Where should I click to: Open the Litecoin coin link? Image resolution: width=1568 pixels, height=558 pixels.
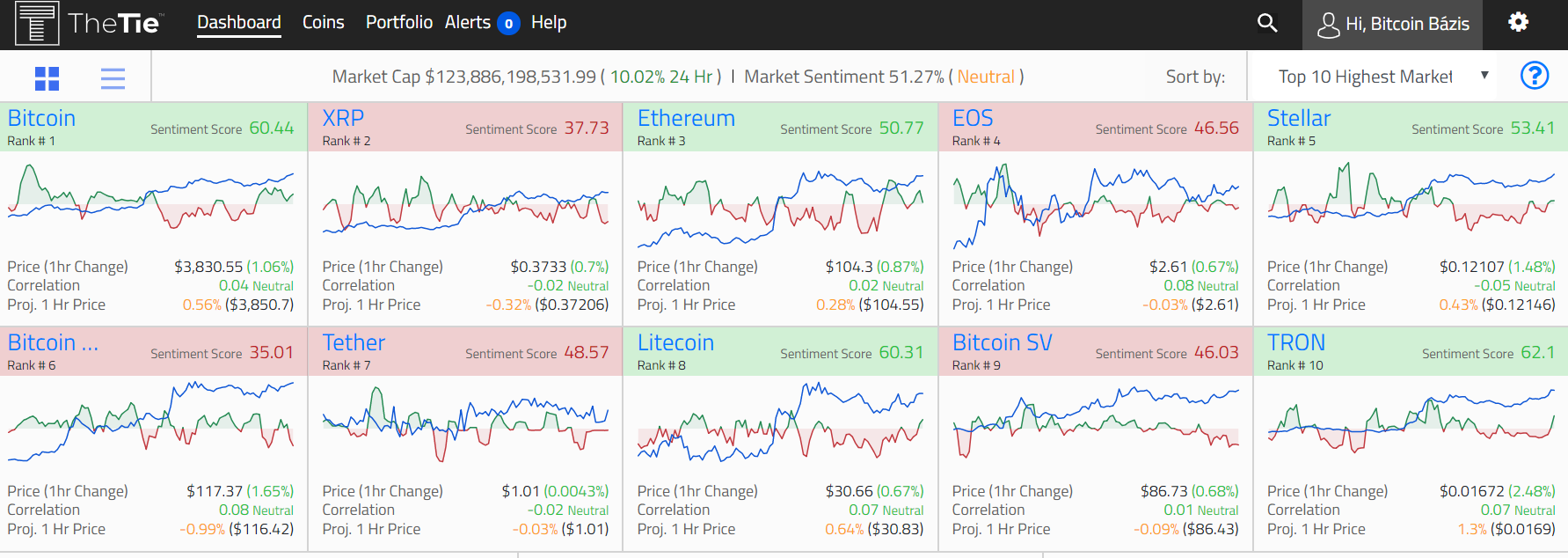(675, 342)
